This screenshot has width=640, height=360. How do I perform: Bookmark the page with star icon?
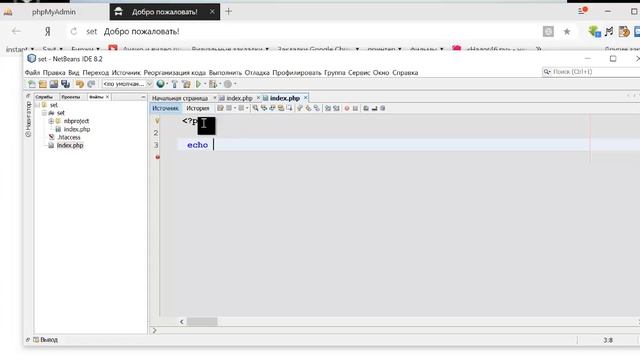pos(567,31)
